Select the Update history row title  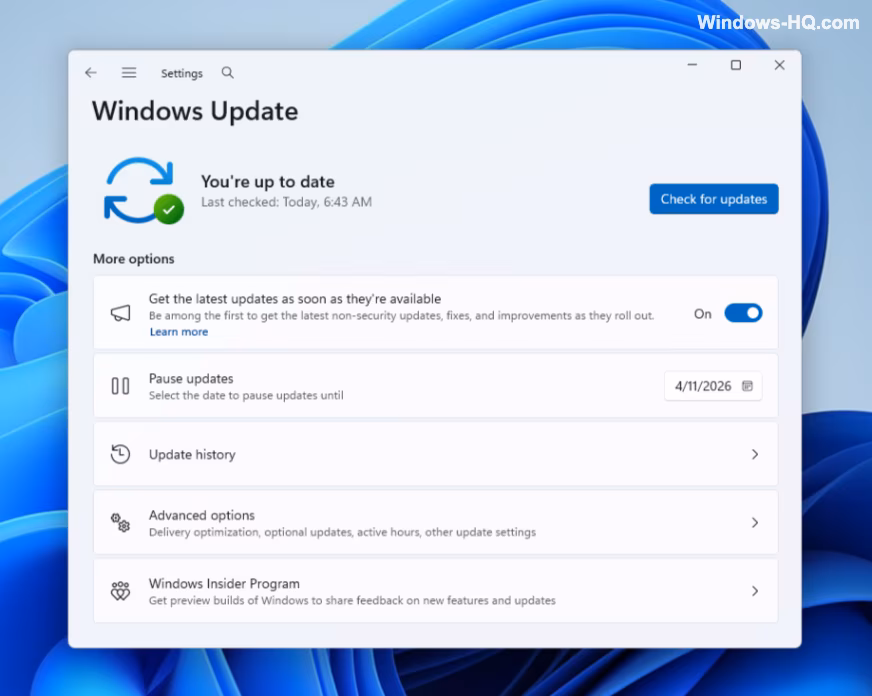click(x=192, y=455)
